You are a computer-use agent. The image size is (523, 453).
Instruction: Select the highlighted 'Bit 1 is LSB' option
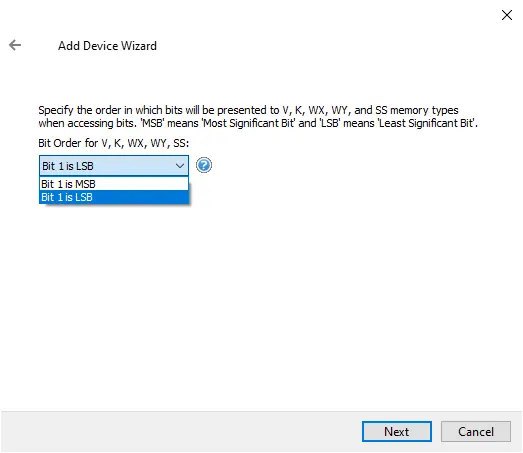click(x=114, y=197)
